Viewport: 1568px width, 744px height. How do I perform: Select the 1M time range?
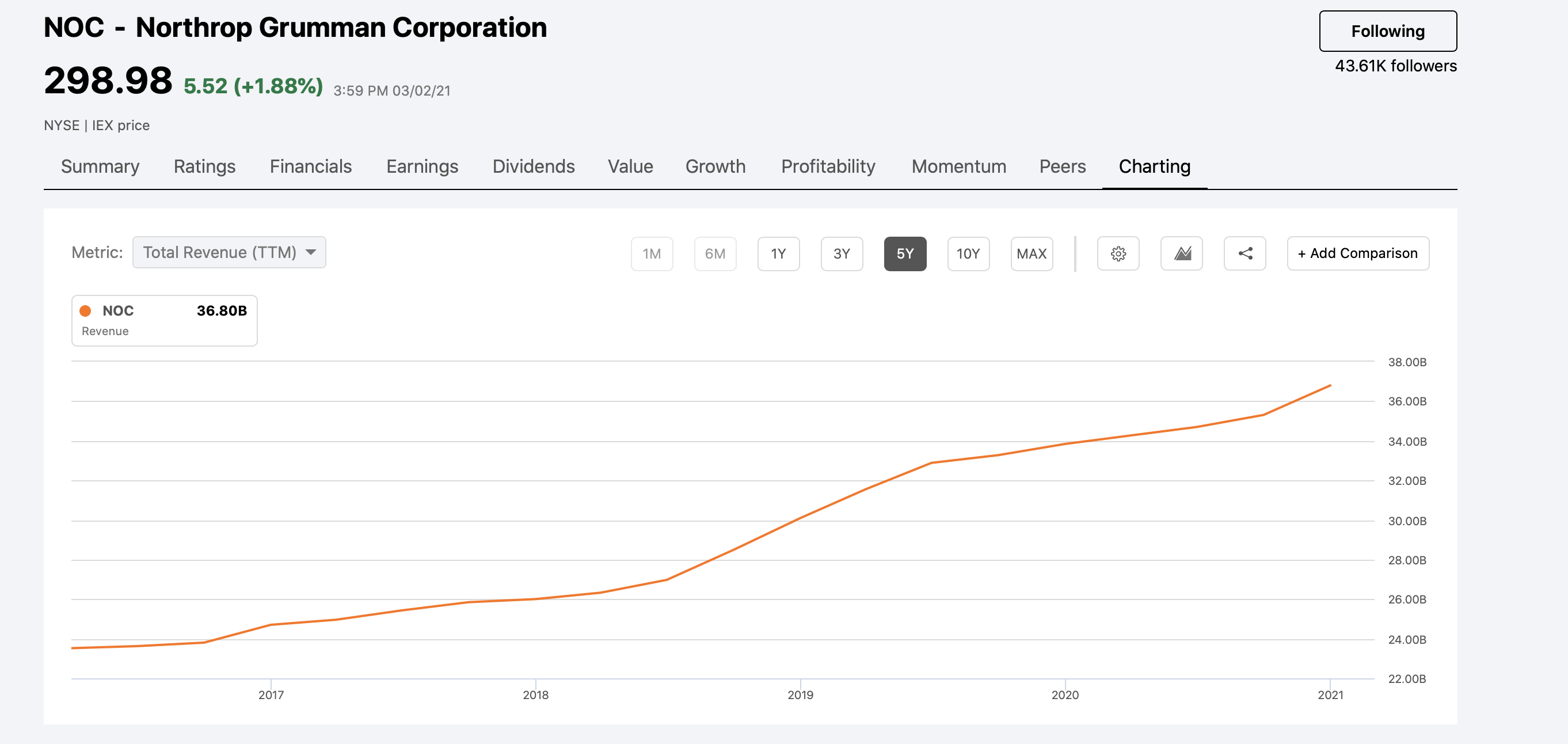click(652, 253)
